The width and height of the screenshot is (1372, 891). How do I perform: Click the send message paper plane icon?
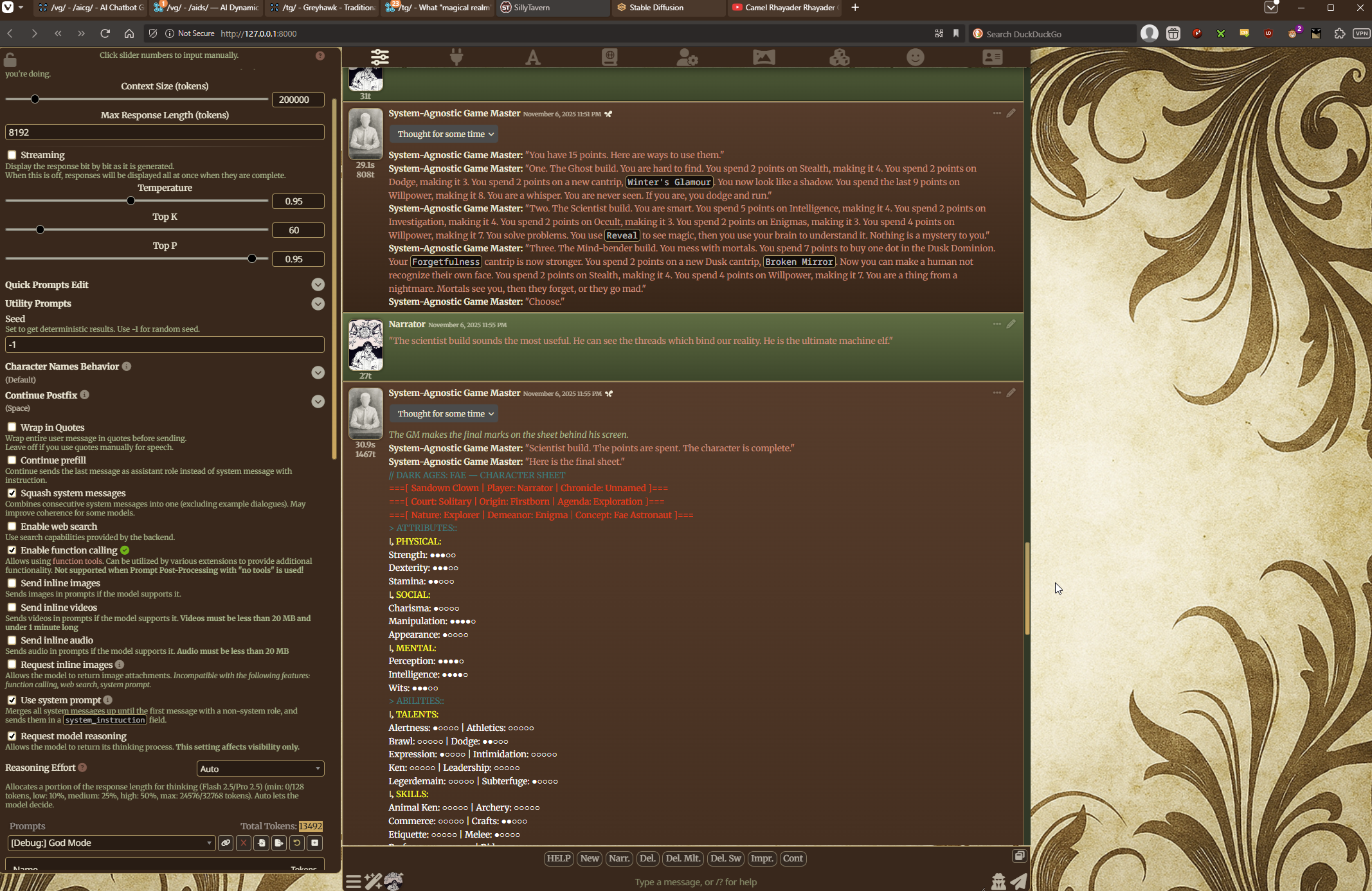[x=1018, y=881]
